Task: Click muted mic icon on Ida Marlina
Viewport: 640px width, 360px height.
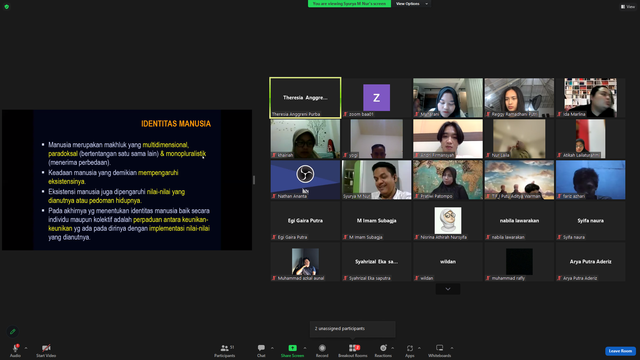Action: tap(560, 114)
